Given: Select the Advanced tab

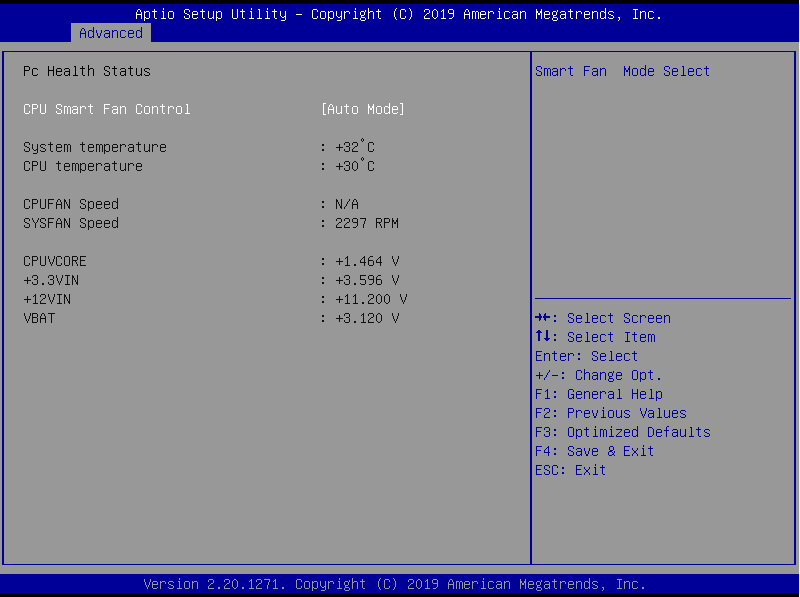Looking at the screenshot, I should pos(110,33).
